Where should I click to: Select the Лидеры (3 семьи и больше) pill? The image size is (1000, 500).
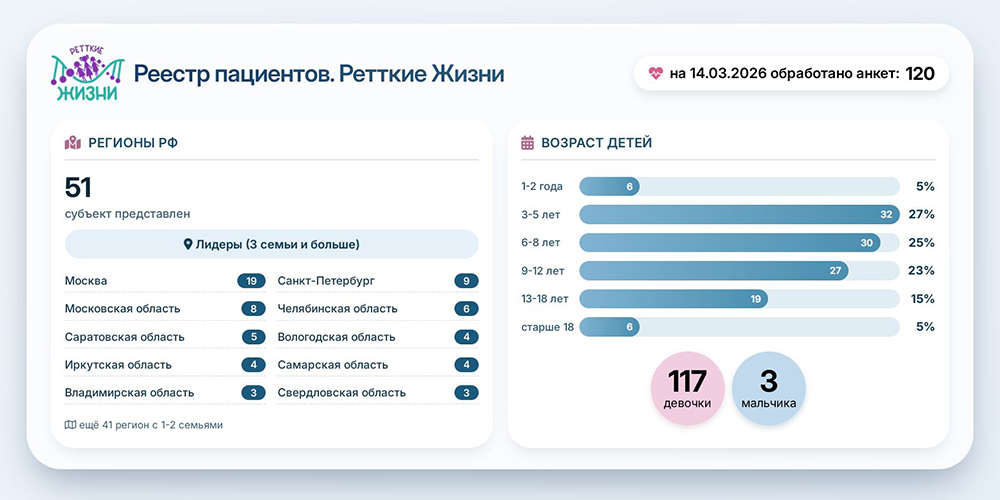(271, 245)
